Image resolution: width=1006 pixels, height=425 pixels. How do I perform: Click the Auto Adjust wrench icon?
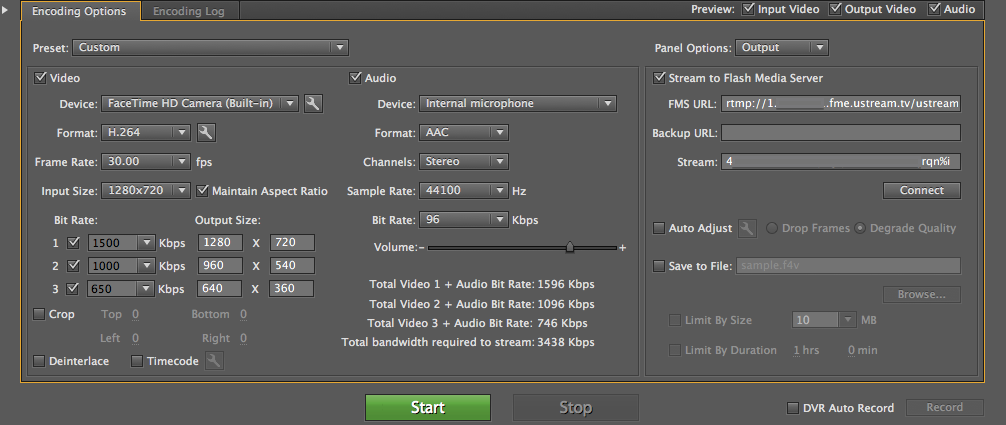pyautogui.click(x=747, y=228)
